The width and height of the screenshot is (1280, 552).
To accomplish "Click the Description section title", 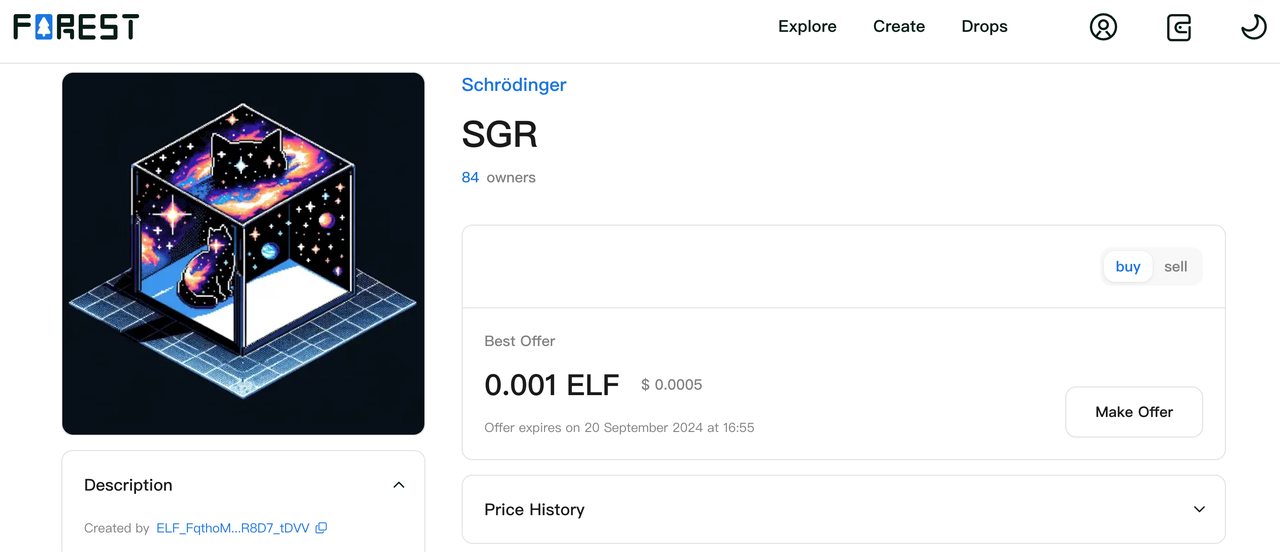I will pyautogui.click(x=128, y=485).
